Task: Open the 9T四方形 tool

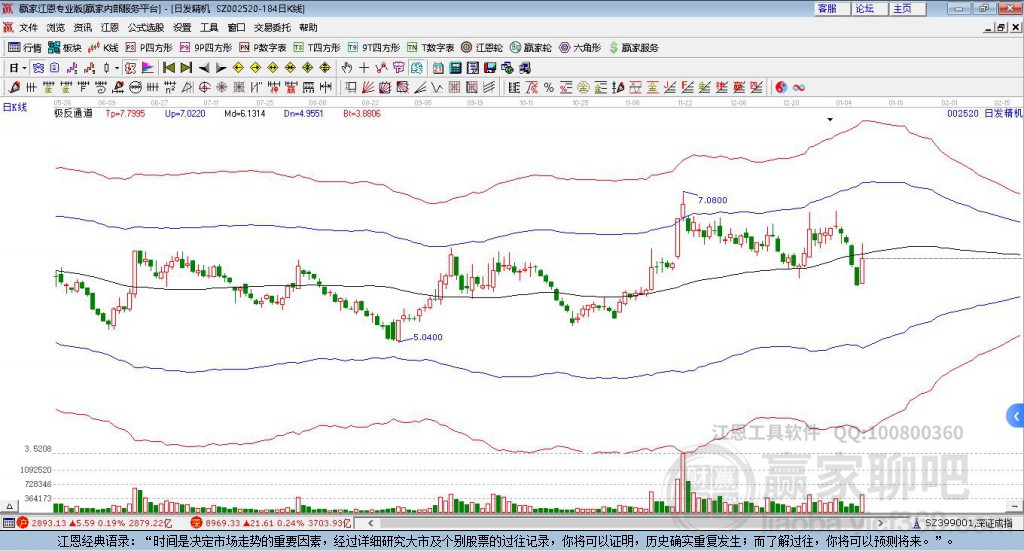Action: pos(374,48)
